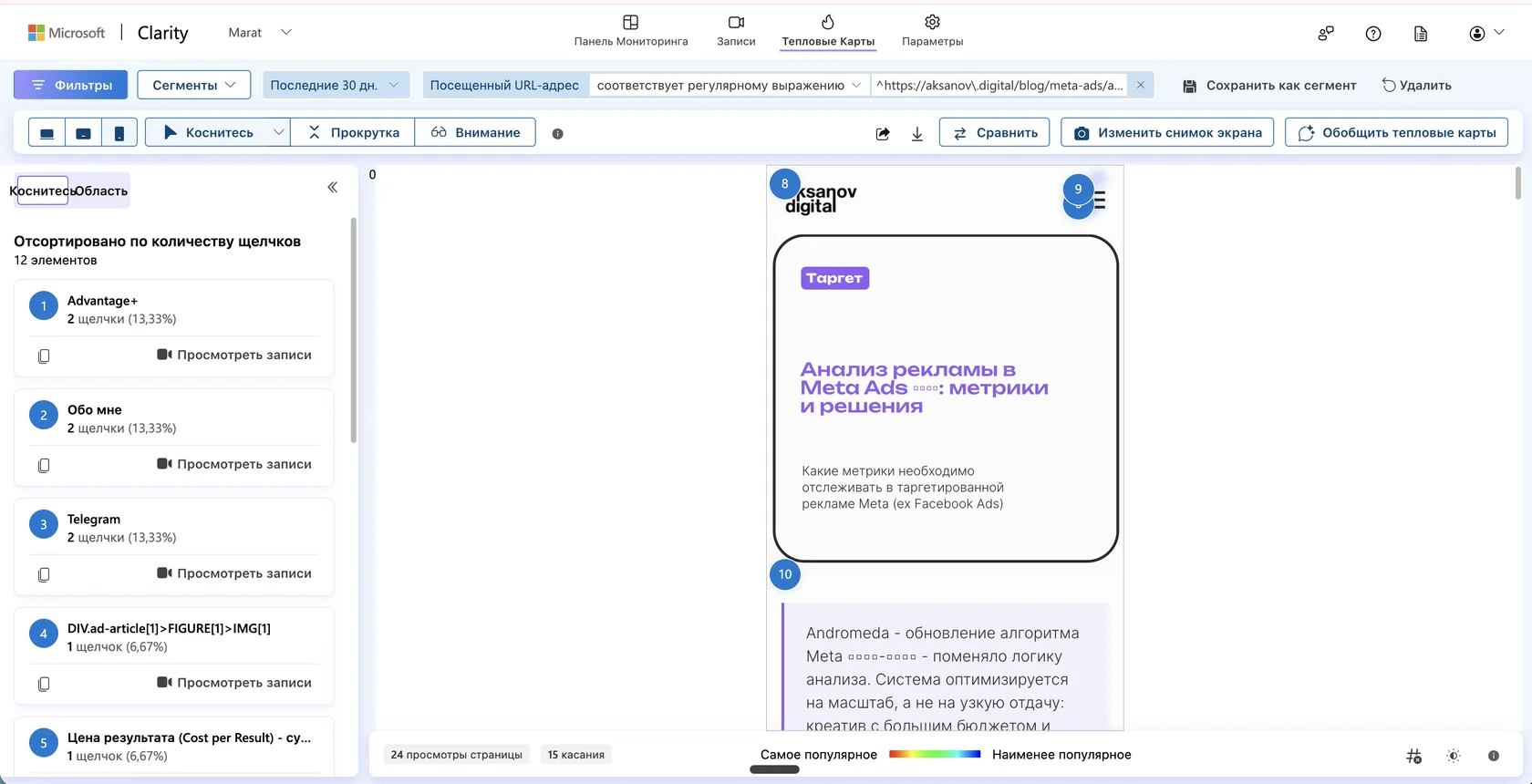The height and width of the screenshot is (784, 1532).
Task: Toggle the click count numbering icon
Action: [1414, 756]
